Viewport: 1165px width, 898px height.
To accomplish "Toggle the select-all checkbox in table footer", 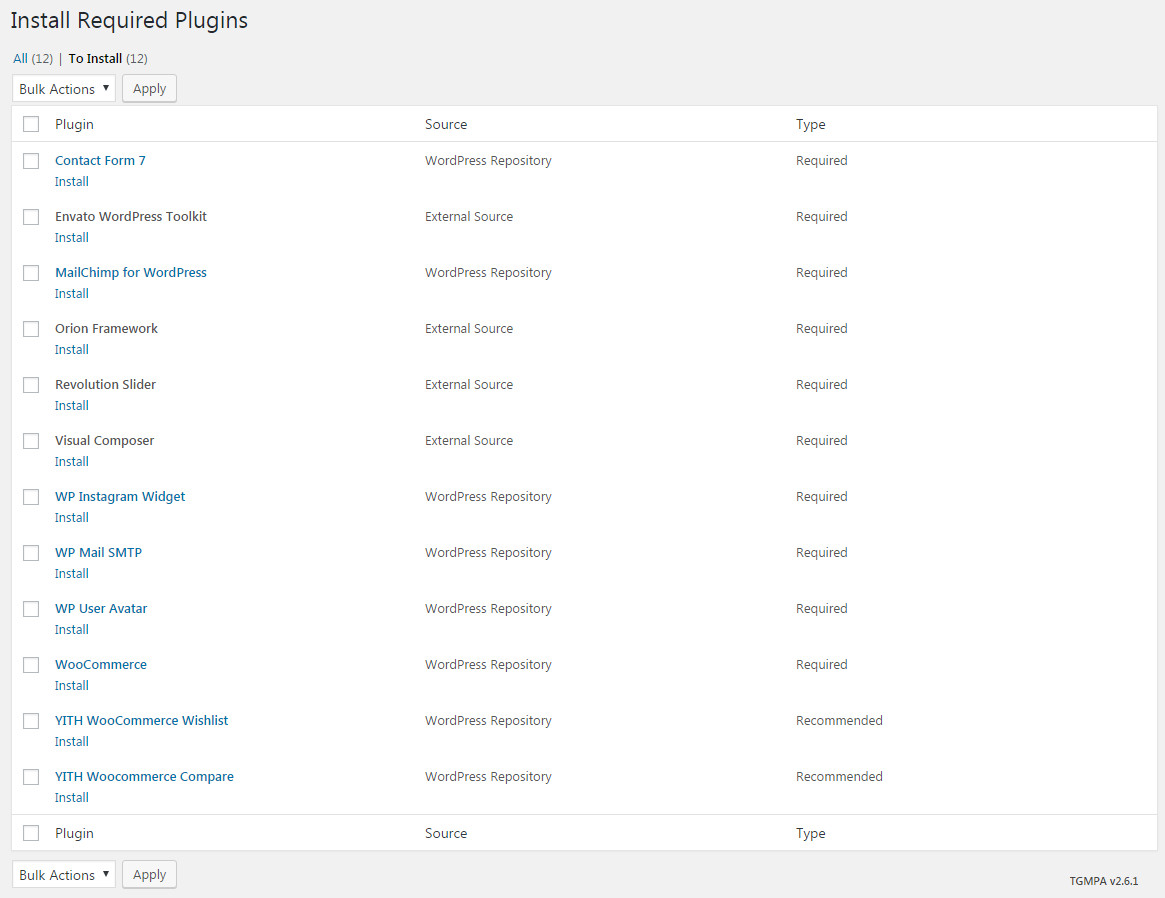I will 30,833.
